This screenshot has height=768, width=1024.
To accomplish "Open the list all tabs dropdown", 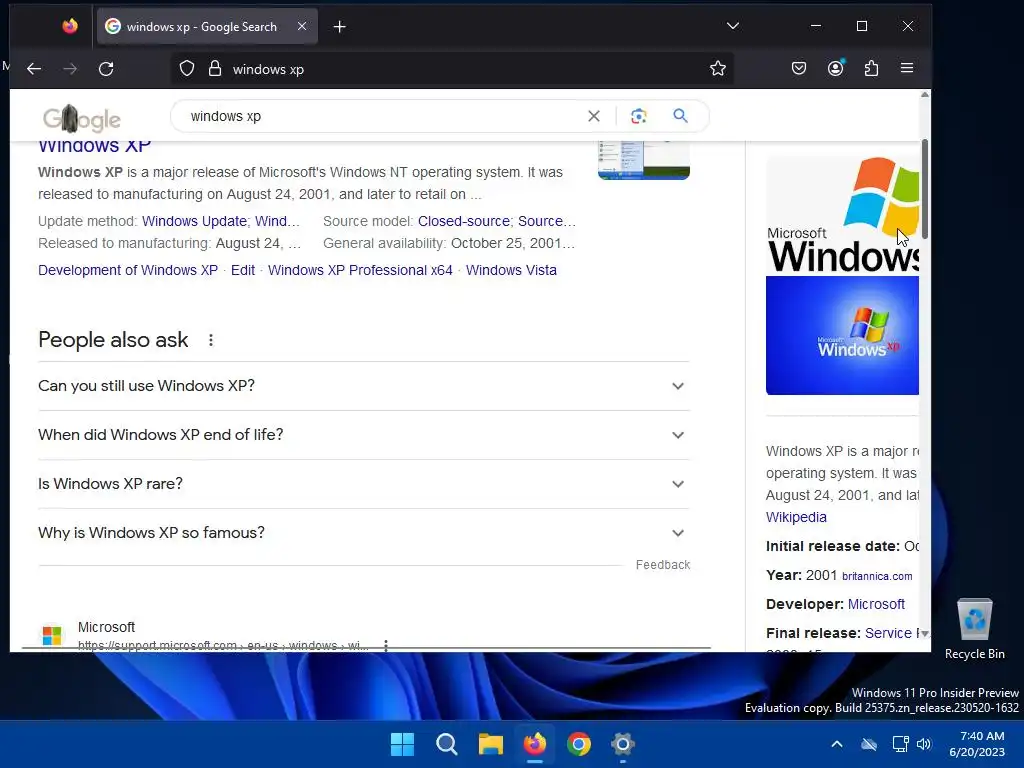I will [733, 26].
